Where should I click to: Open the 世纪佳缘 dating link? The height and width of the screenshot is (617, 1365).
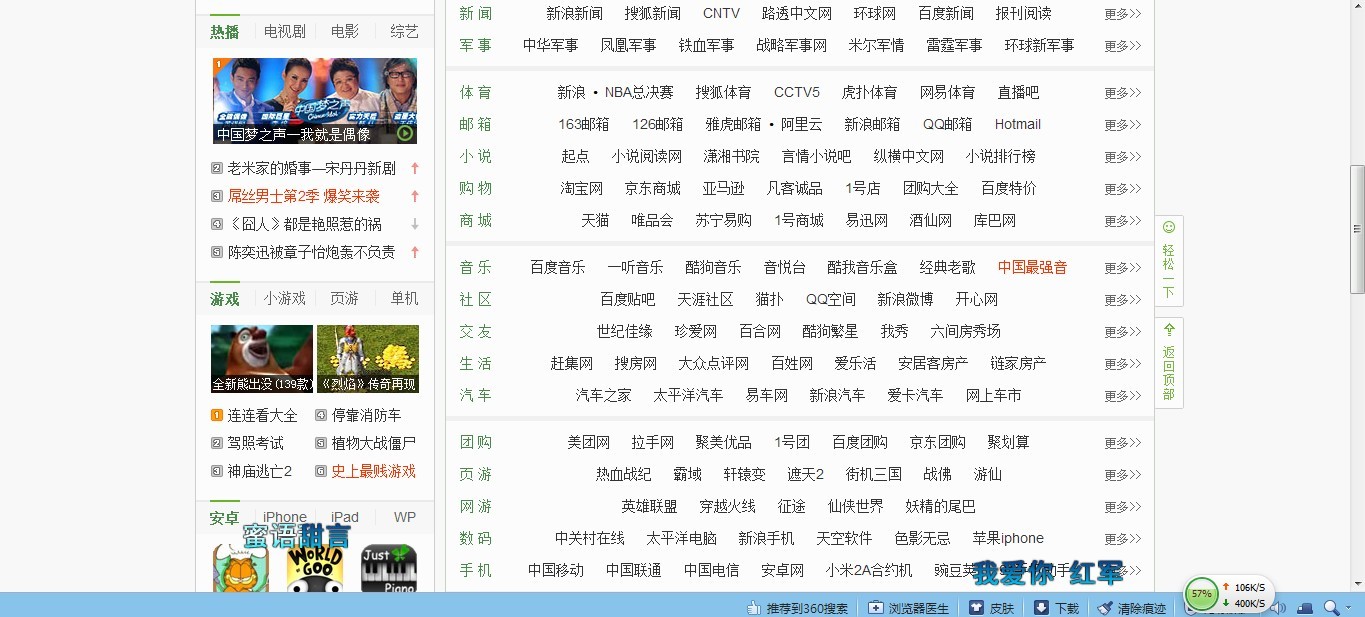(624, 331)
